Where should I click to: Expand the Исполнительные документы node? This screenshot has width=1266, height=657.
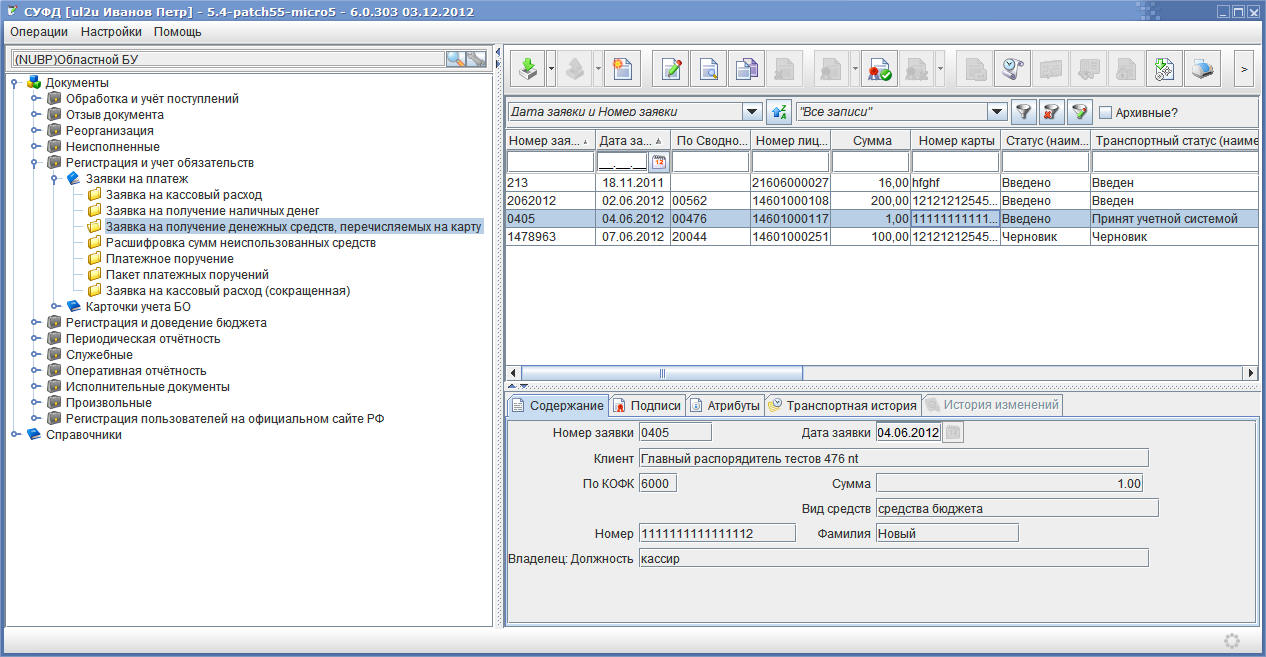(35, 387)
